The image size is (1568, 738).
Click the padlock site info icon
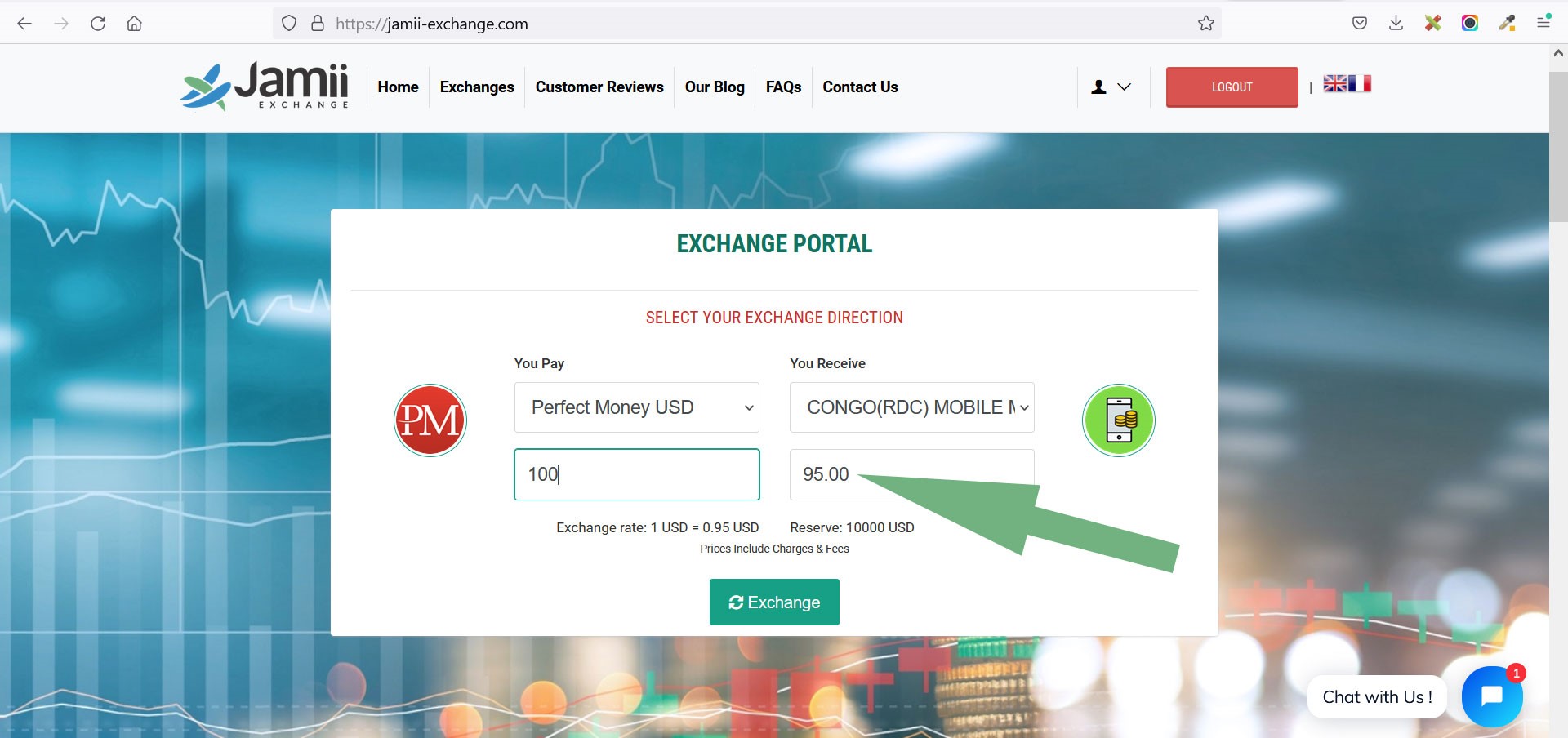point(318,24)
